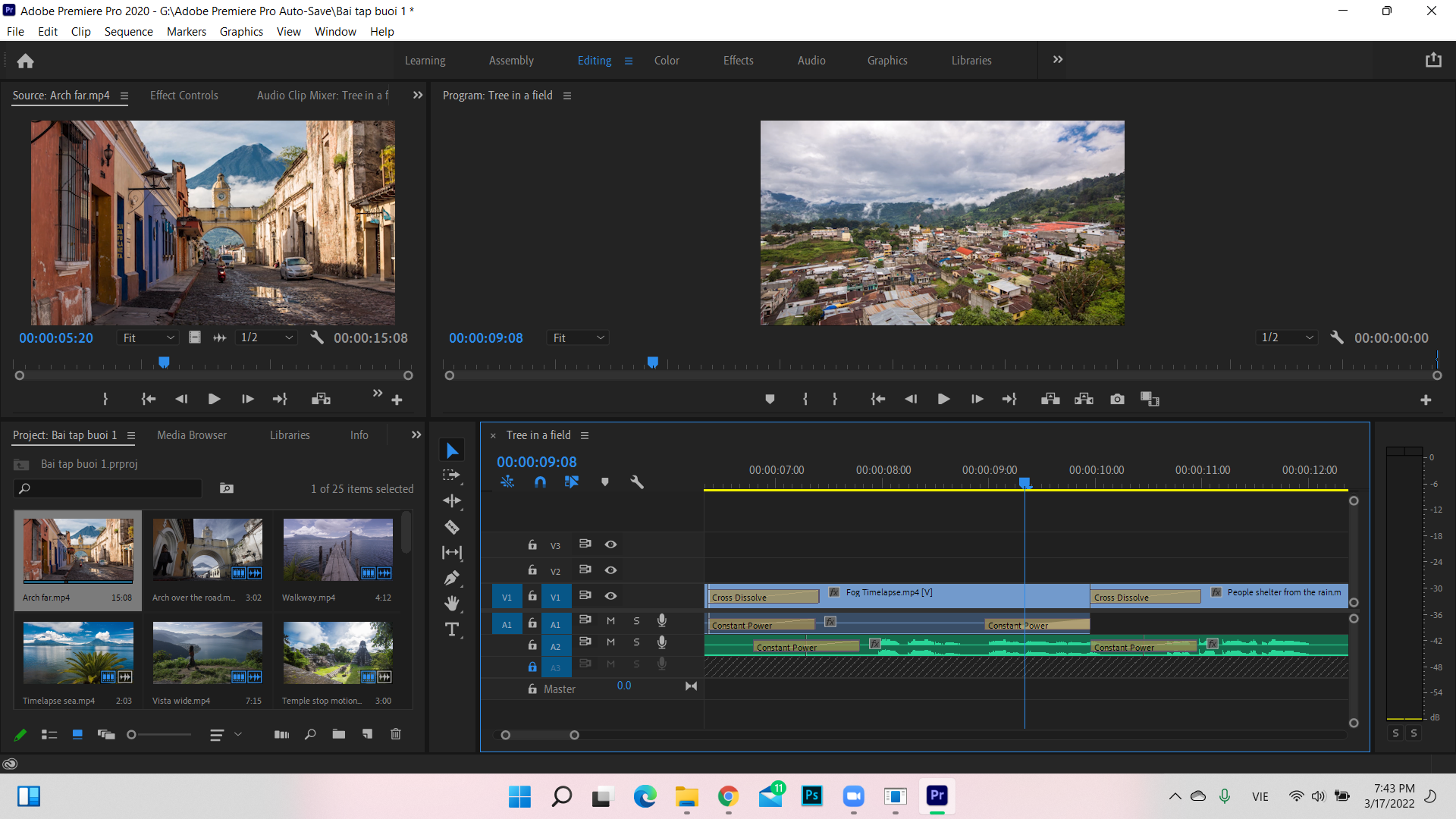Step forward one frame in Program monitor

pos(977,399)
